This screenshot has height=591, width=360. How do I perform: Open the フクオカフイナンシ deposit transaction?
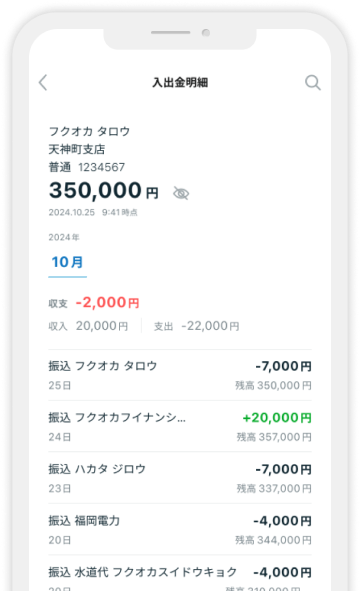point(180,426)
